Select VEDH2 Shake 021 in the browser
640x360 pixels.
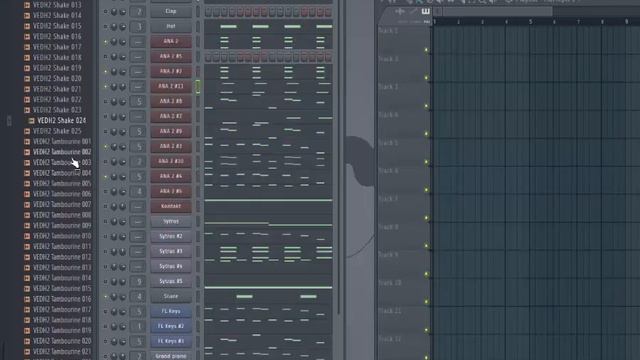tap(57, 89)
